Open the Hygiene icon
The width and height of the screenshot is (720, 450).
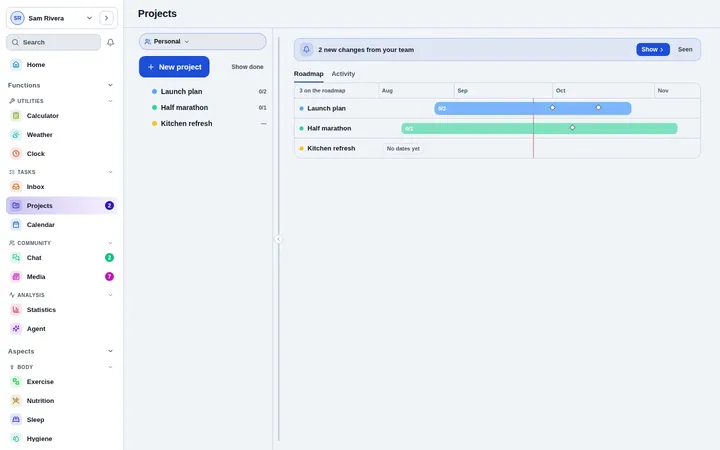click(x=16, y=439)
